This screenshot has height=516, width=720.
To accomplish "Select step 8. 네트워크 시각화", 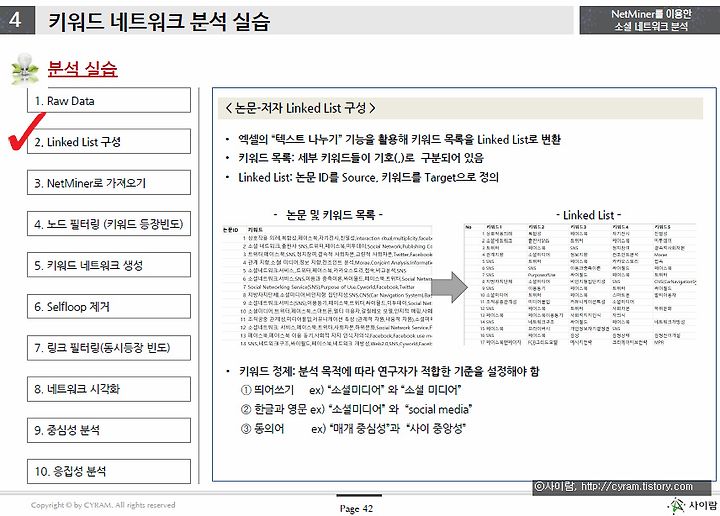I will (109, 389).
